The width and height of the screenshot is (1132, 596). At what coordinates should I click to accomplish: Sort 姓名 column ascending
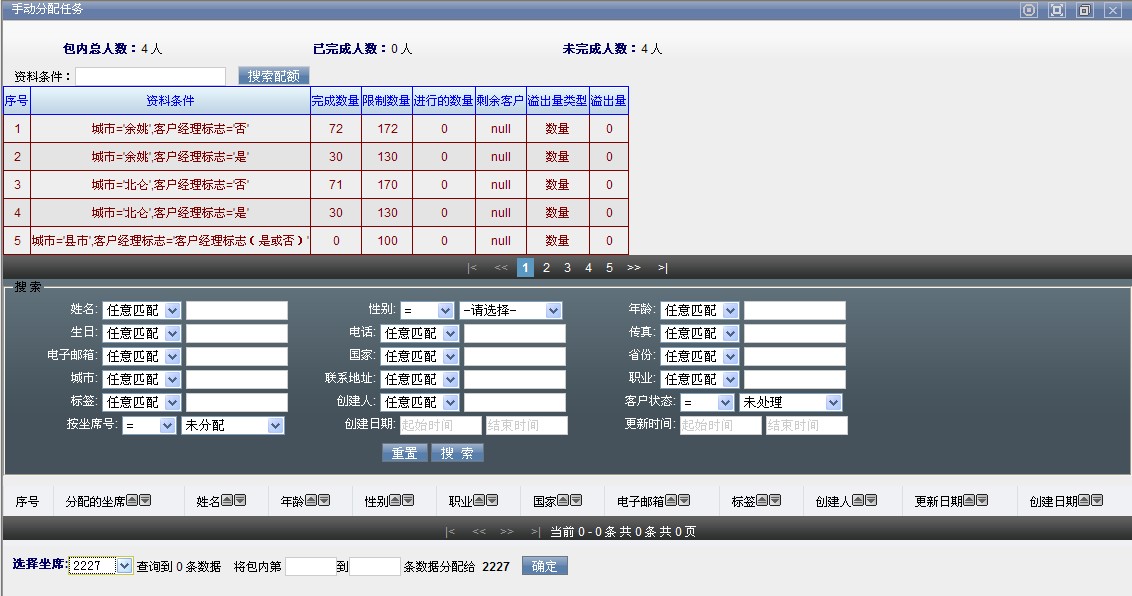(227, 501)
